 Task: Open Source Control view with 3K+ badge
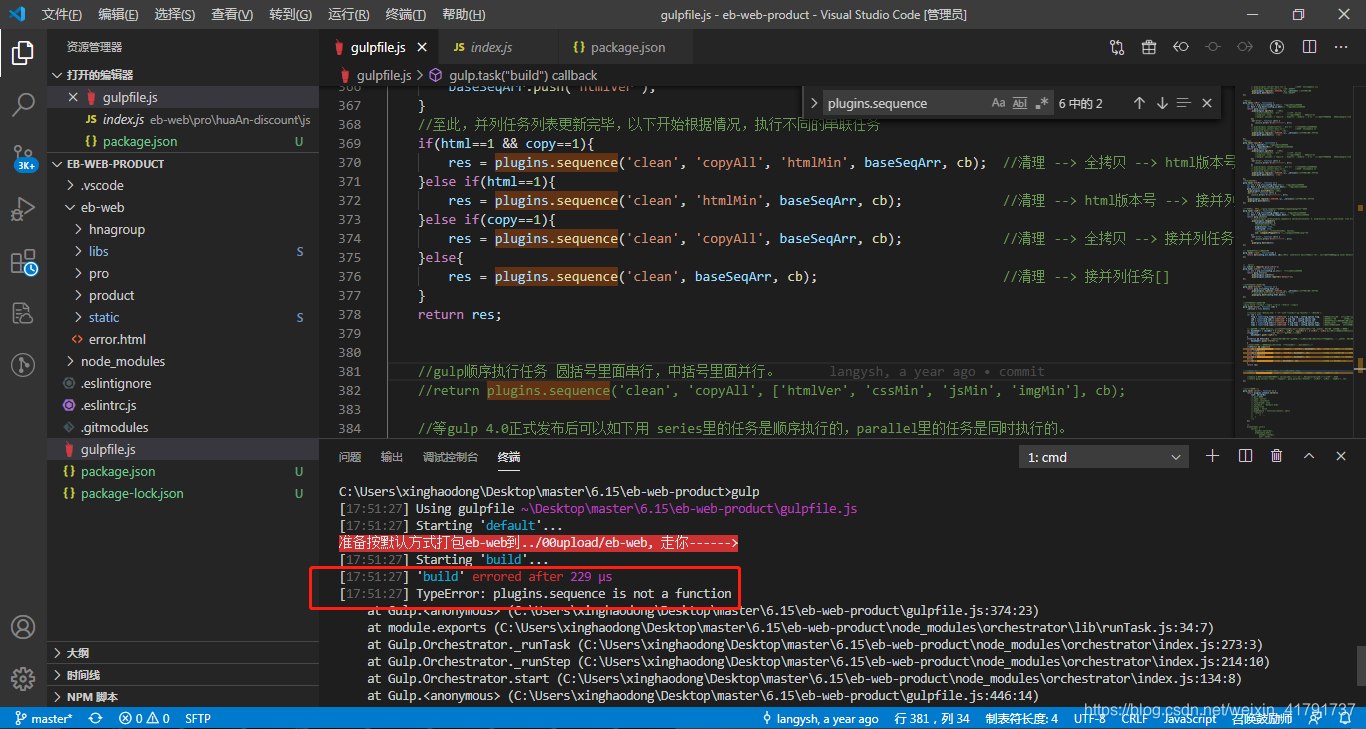click(23, 158)
